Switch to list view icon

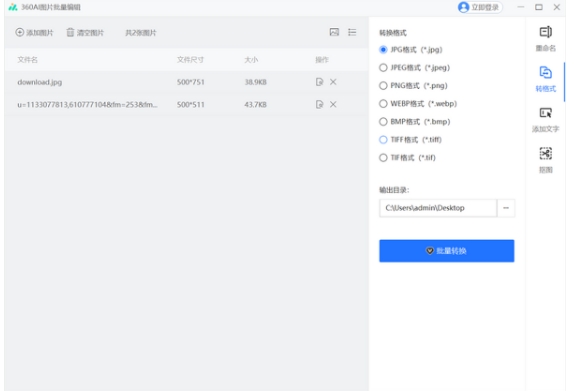coord(352,32)
